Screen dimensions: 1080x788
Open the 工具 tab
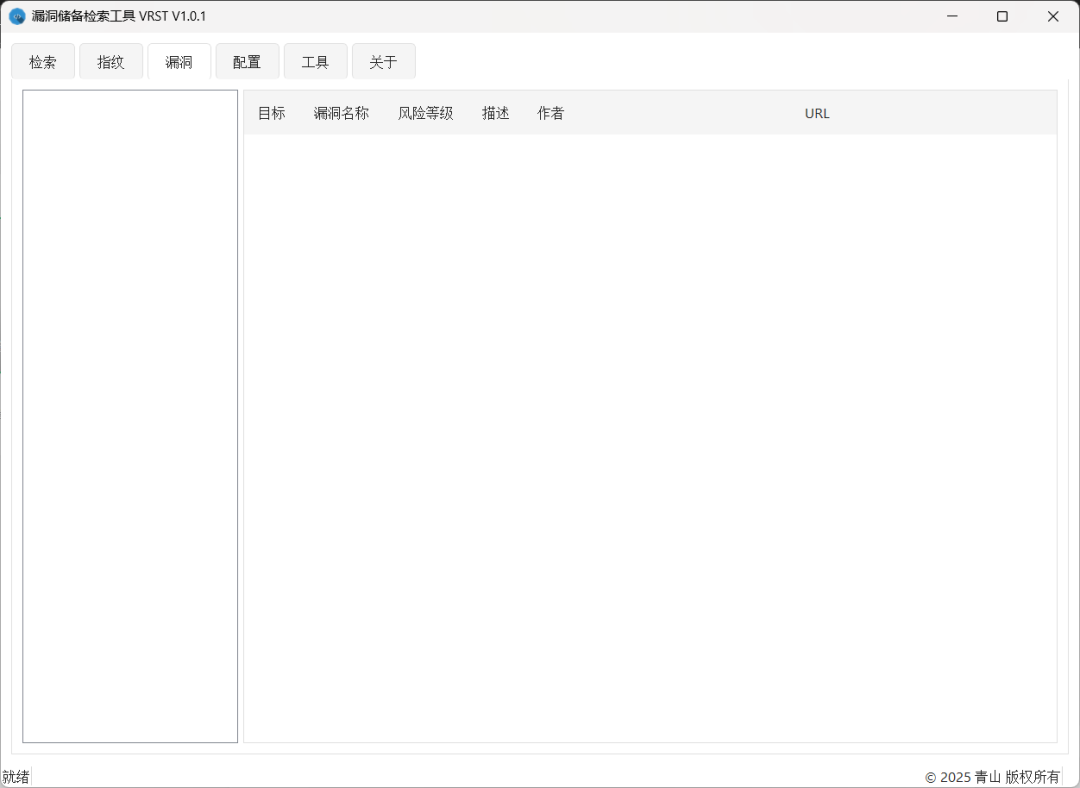315,62
